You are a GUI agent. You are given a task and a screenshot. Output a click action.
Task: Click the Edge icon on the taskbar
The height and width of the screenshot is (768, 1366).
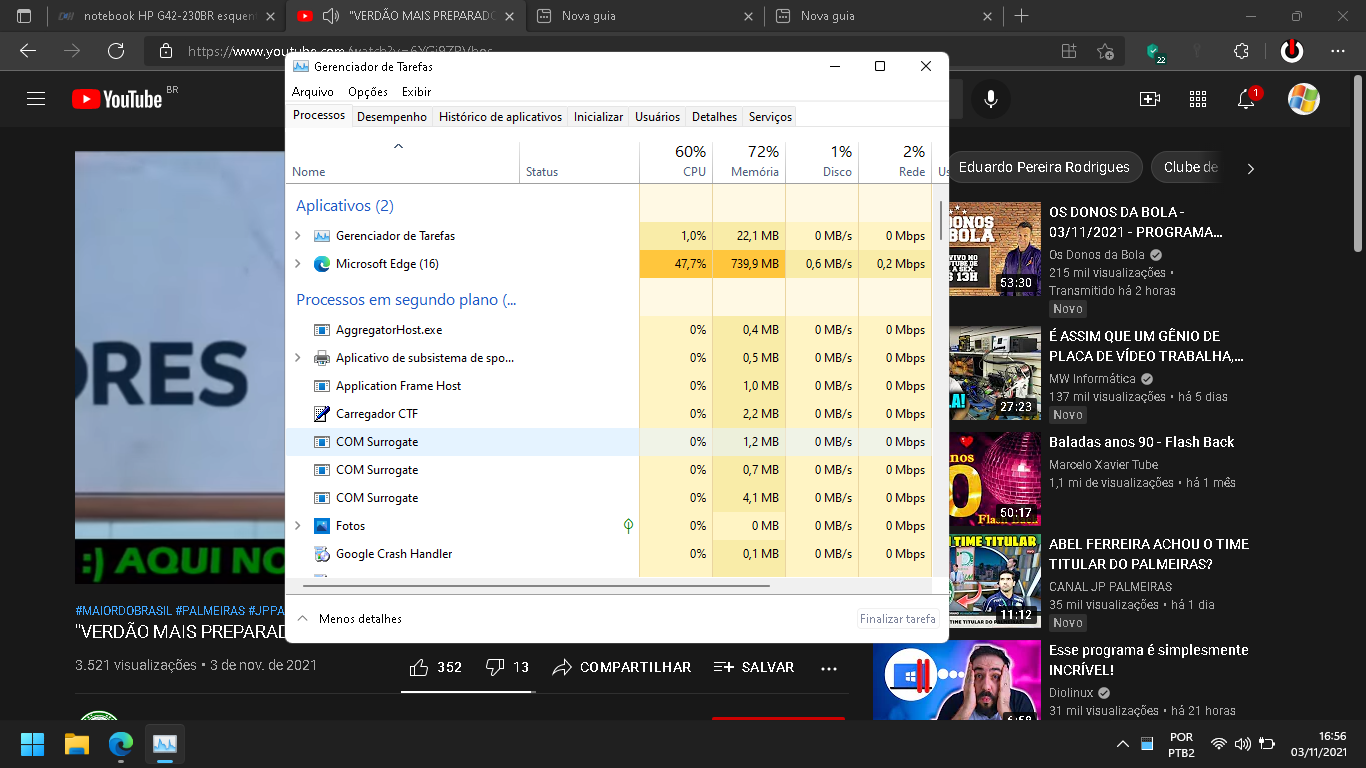[121, 744]
